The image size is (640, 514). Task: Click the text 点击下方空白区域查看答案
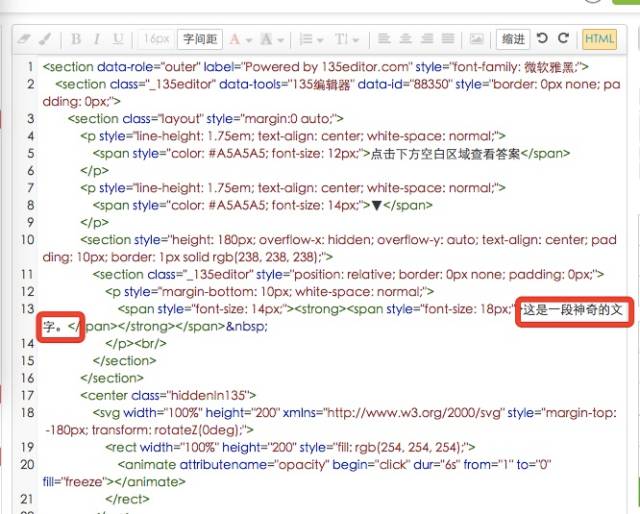[445, 154]
